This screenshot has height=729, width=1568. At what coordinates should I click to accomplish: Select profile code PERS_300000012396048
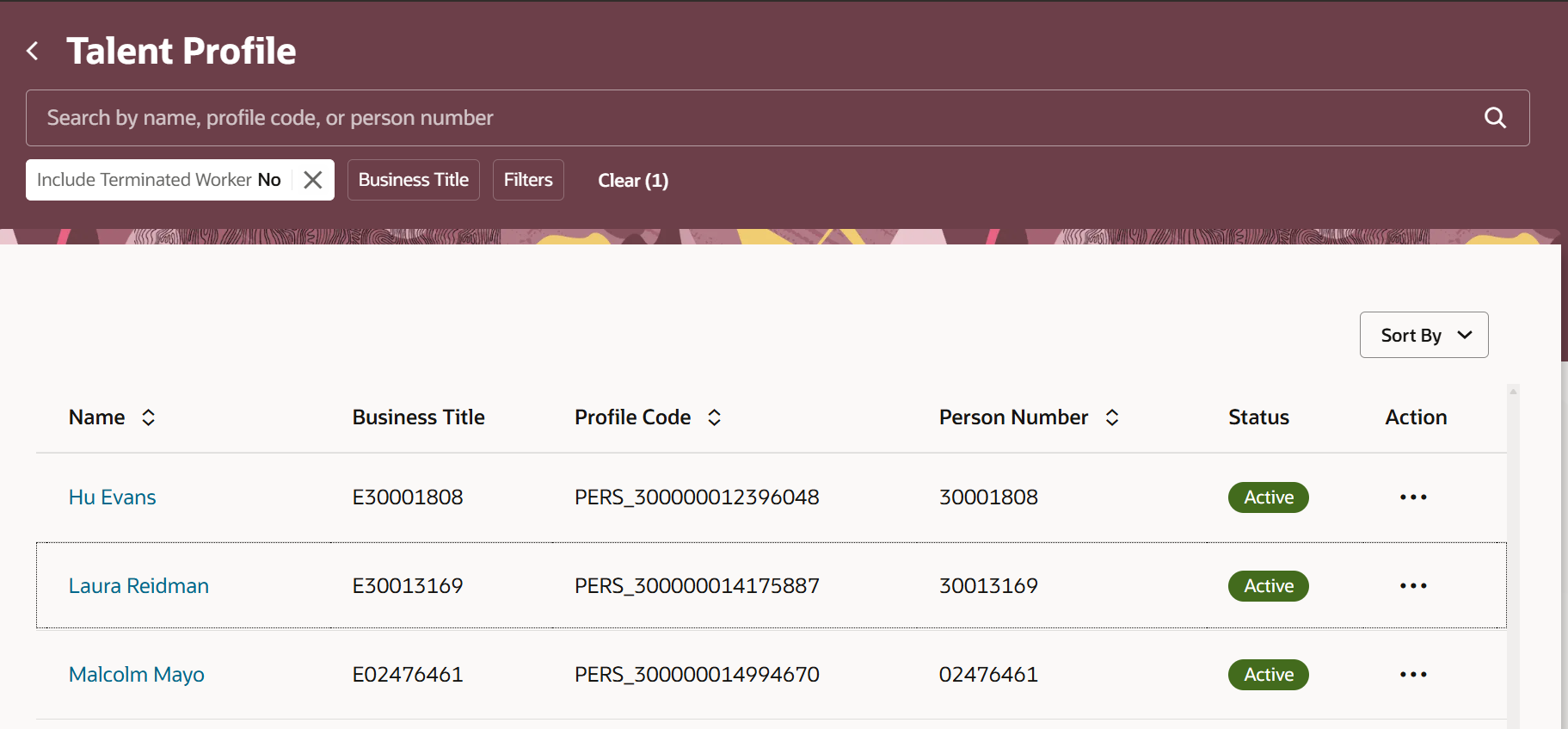pos(697,497)
